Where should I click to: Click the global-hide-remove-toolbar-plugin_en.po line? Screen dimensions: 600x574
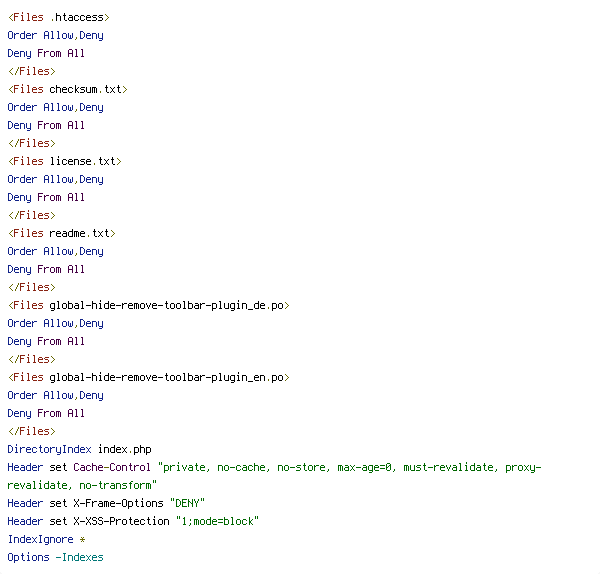tap(149, 377)
